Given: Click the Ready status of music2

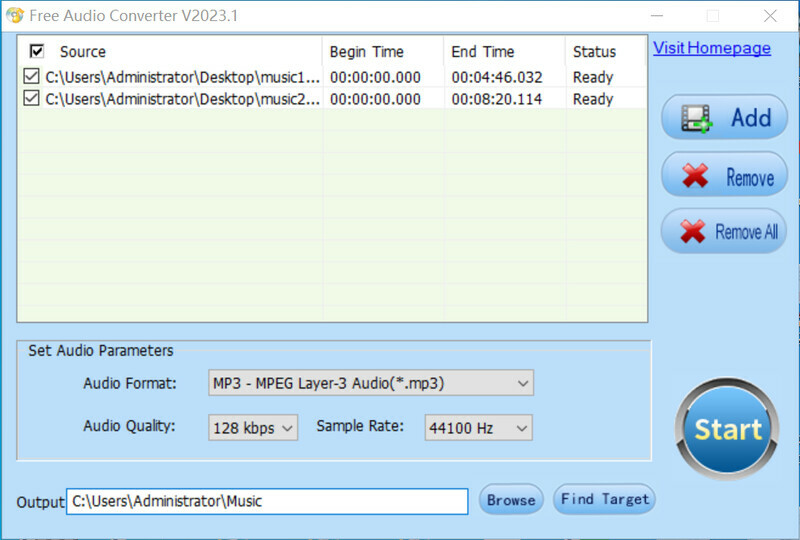Looking at the screenshot, I should pyautogui.click(x=593, y=99).
